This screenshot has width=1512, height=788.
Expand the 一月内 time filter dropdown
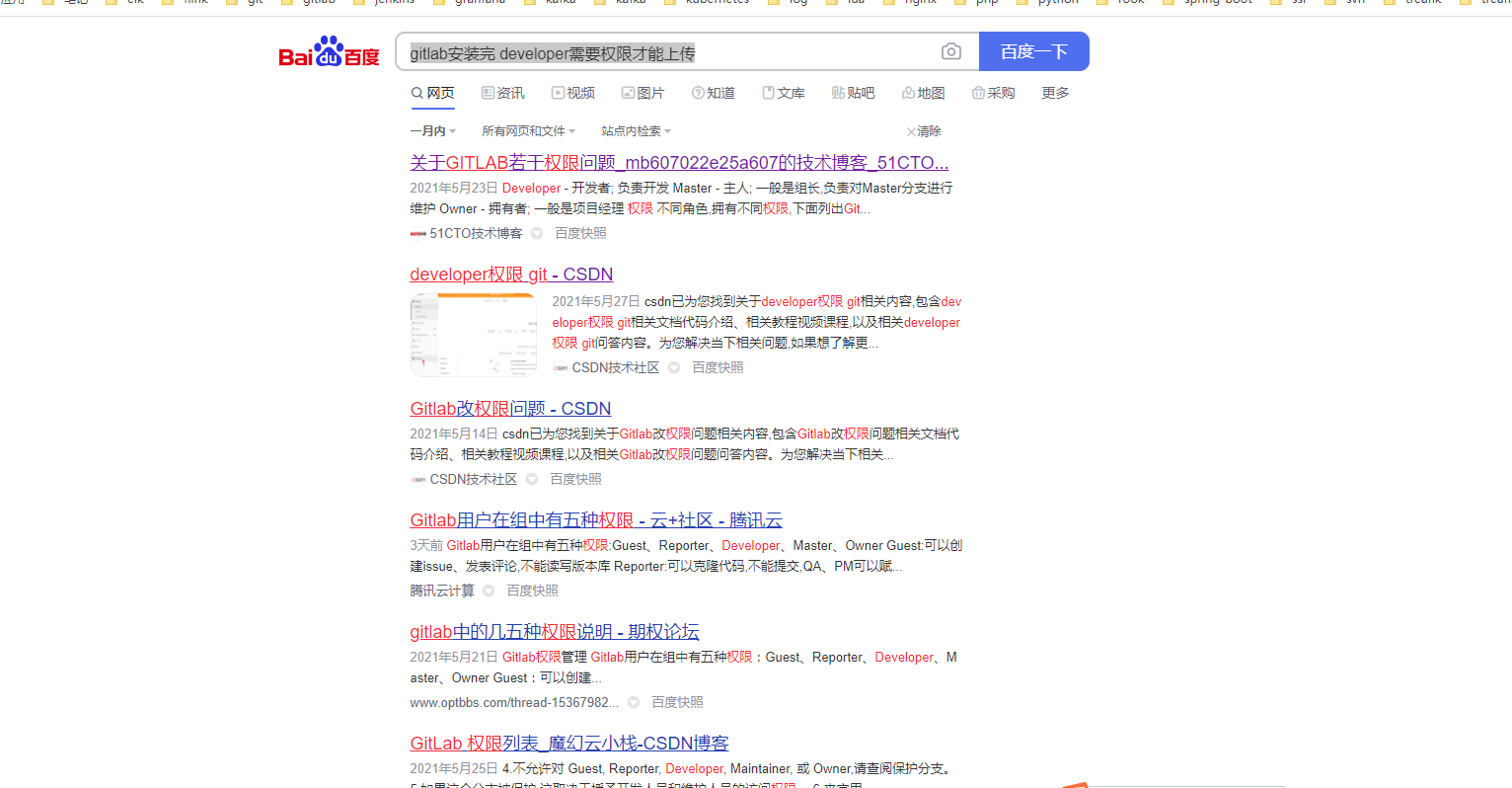pyautogui.click(x=432, y=129)
